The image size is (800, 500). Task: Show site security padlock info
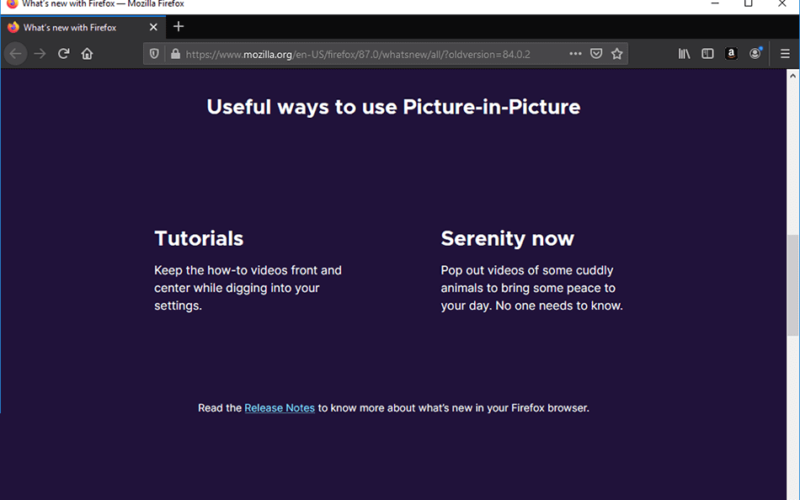175,54
